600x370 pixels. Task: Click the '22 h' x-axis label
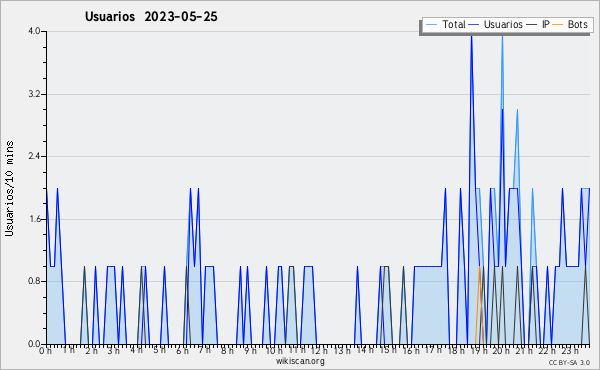pos(546,351)
